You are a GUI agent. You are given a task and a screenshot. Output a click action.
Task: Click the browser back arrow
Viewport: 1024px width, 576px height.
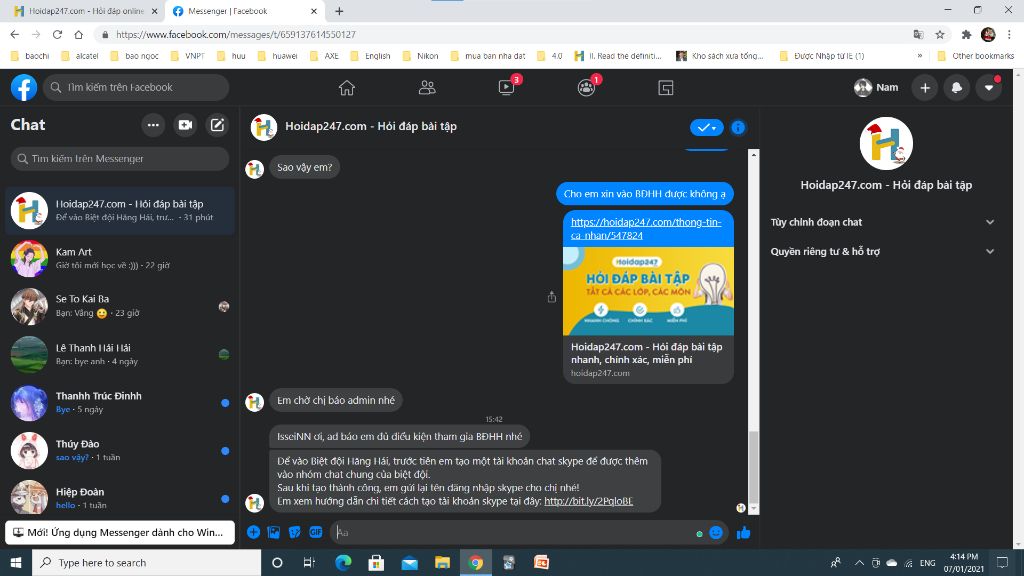[x=14, y=35]
